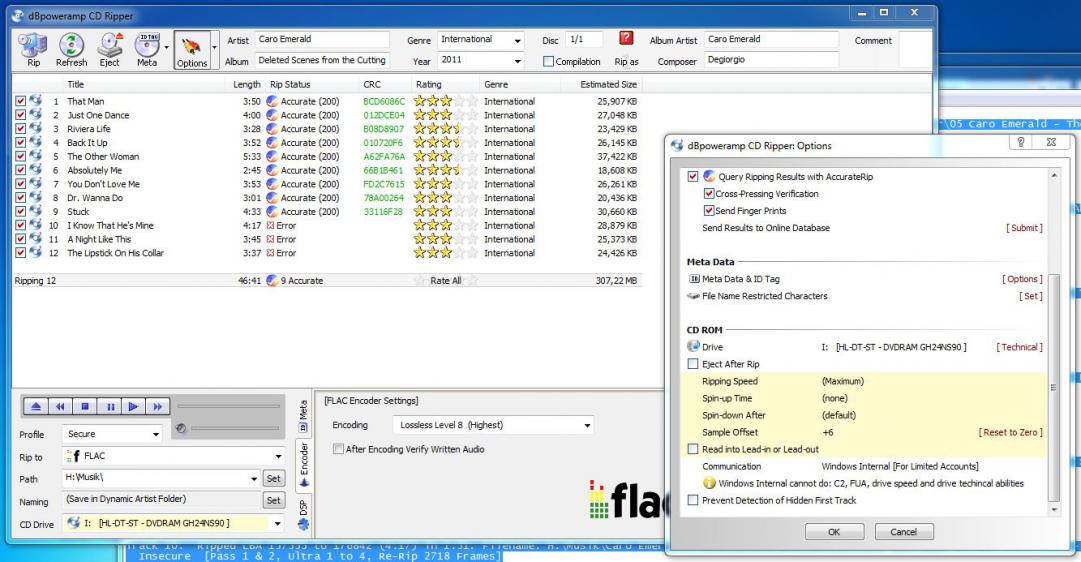Expand the Rip to FLAC format dropdown

tap(160, 457)
